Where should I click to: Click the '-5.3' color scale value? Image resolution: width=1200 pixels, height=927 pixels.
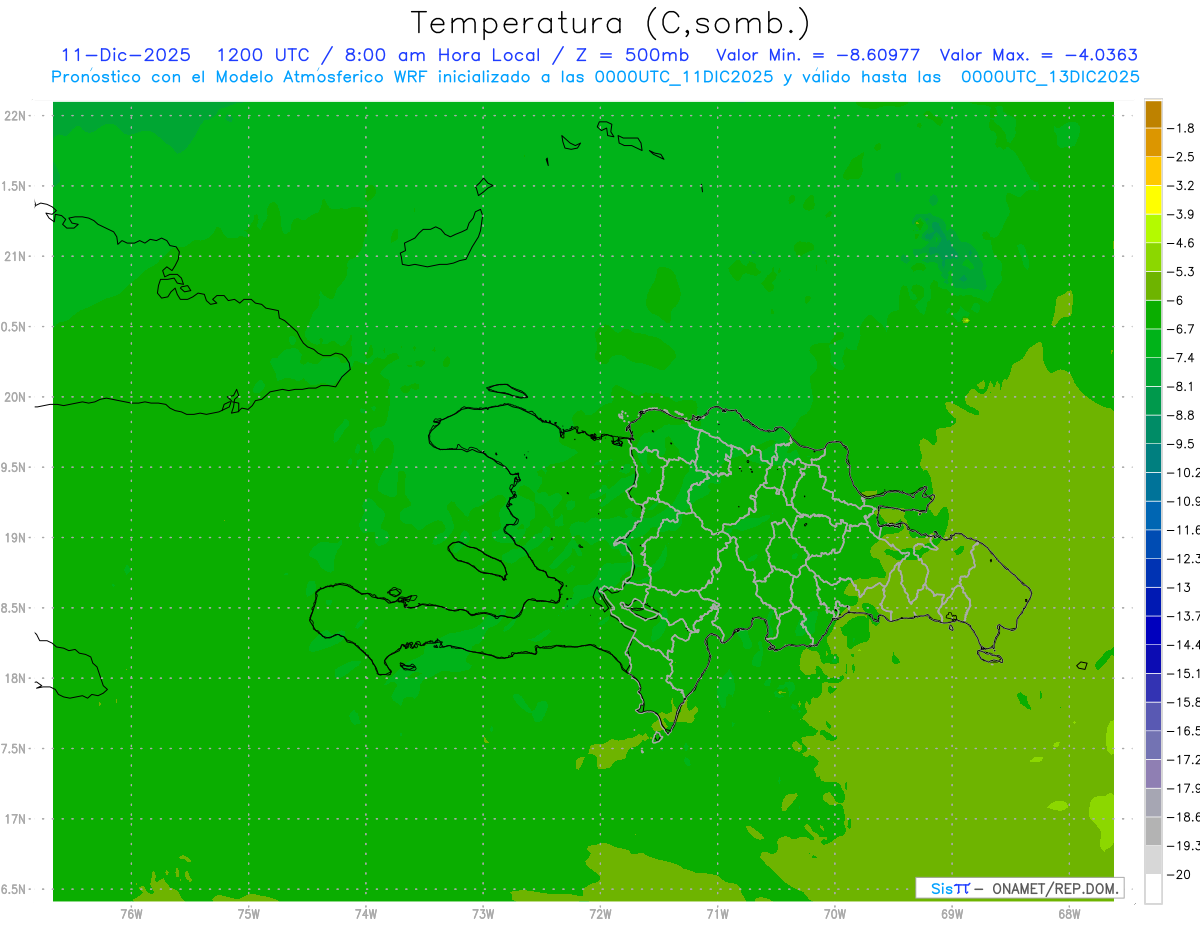[1182, 272]
